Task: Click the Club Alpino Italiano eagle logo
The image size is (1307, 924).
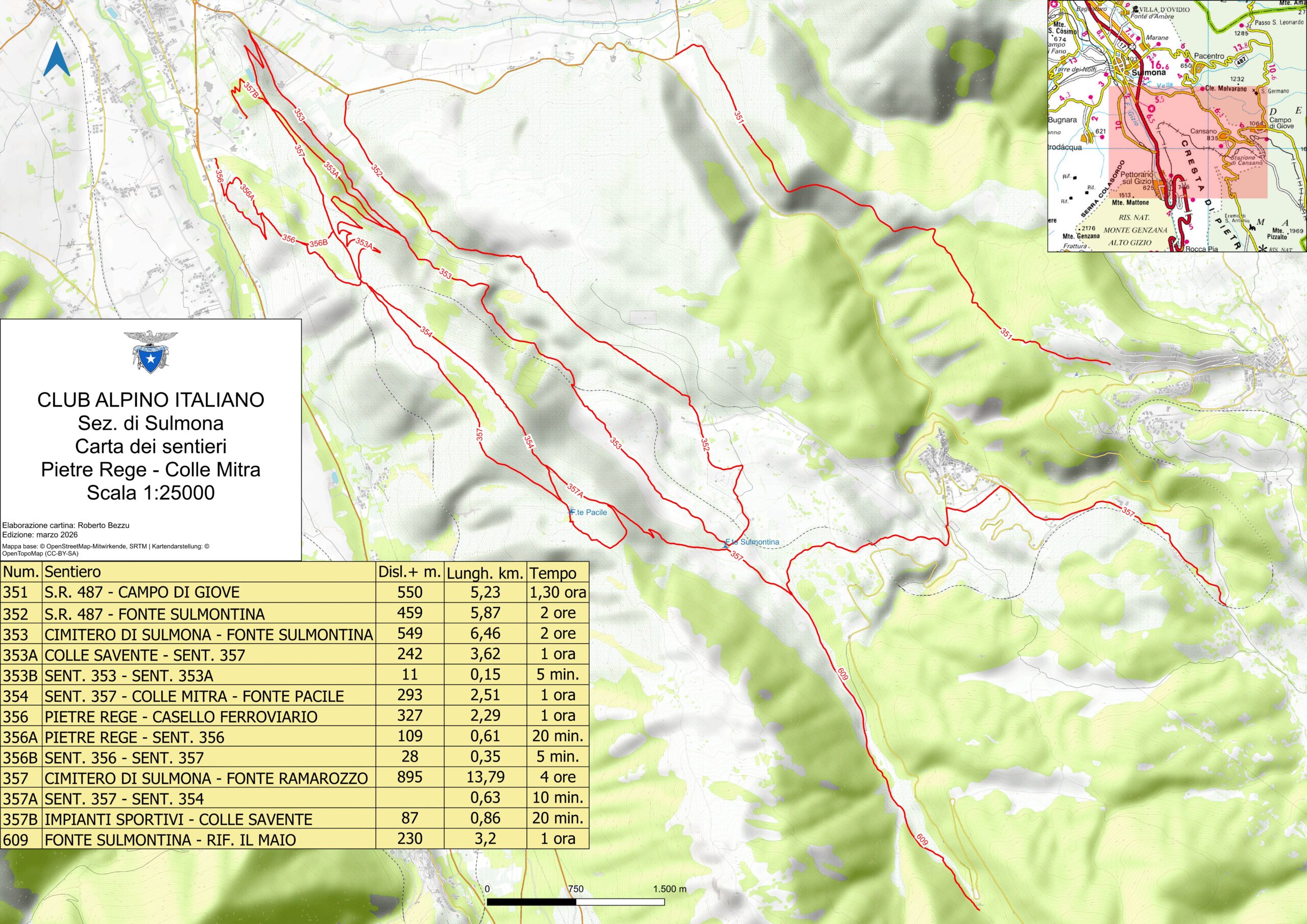Action: click(150, 352)
